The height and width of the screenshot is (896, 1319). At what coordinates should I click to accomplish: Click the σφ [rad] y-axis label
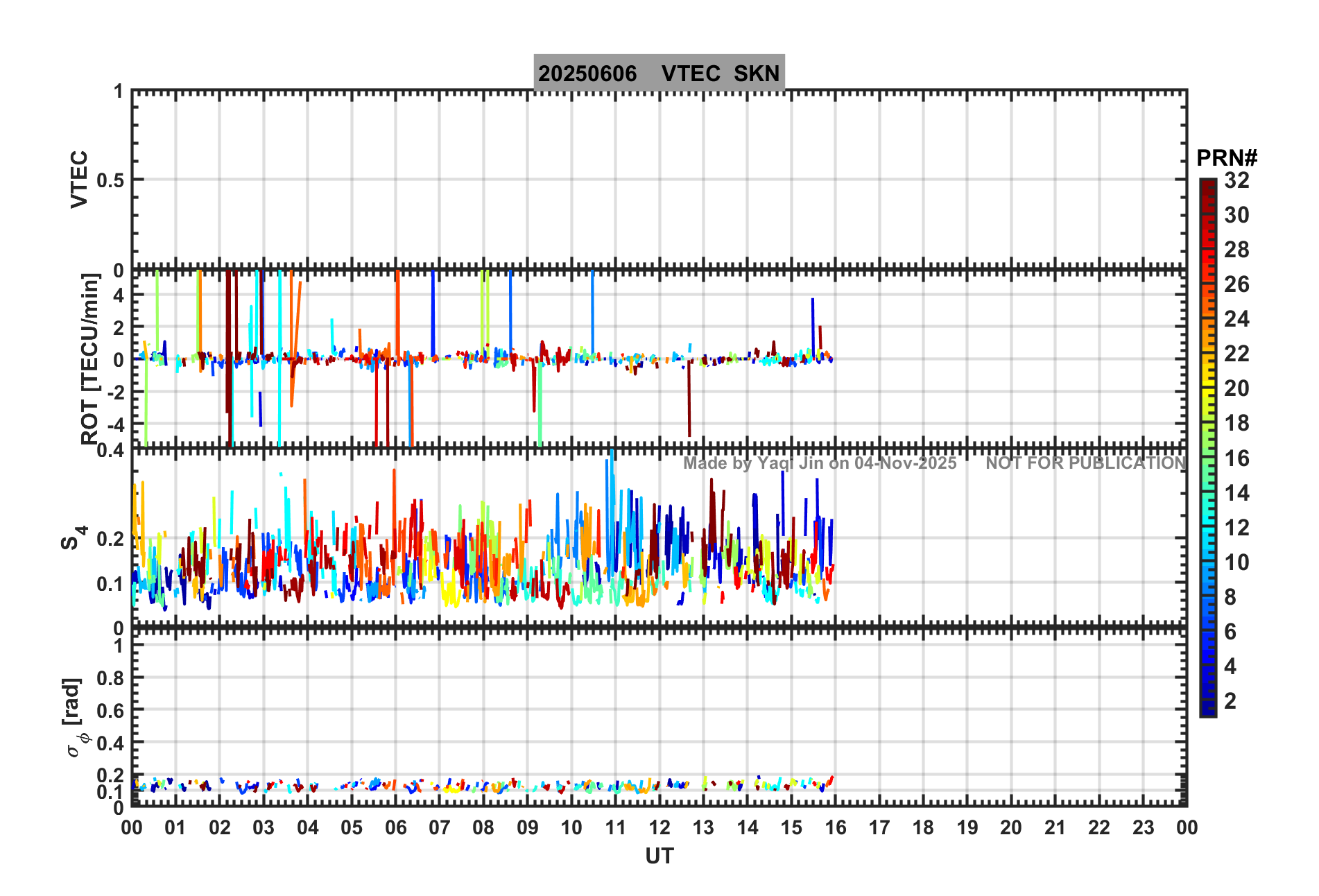point(75,718)
